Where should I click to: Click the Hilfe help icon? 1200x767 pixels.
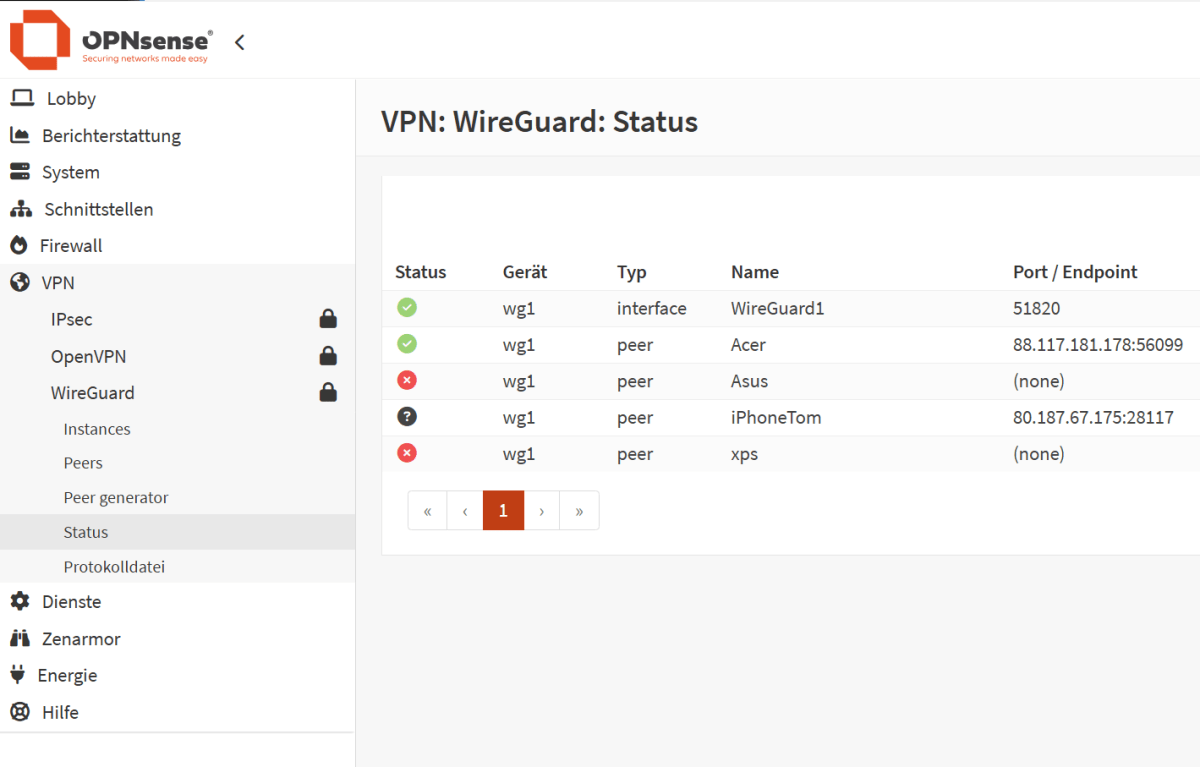pos(21,712)
